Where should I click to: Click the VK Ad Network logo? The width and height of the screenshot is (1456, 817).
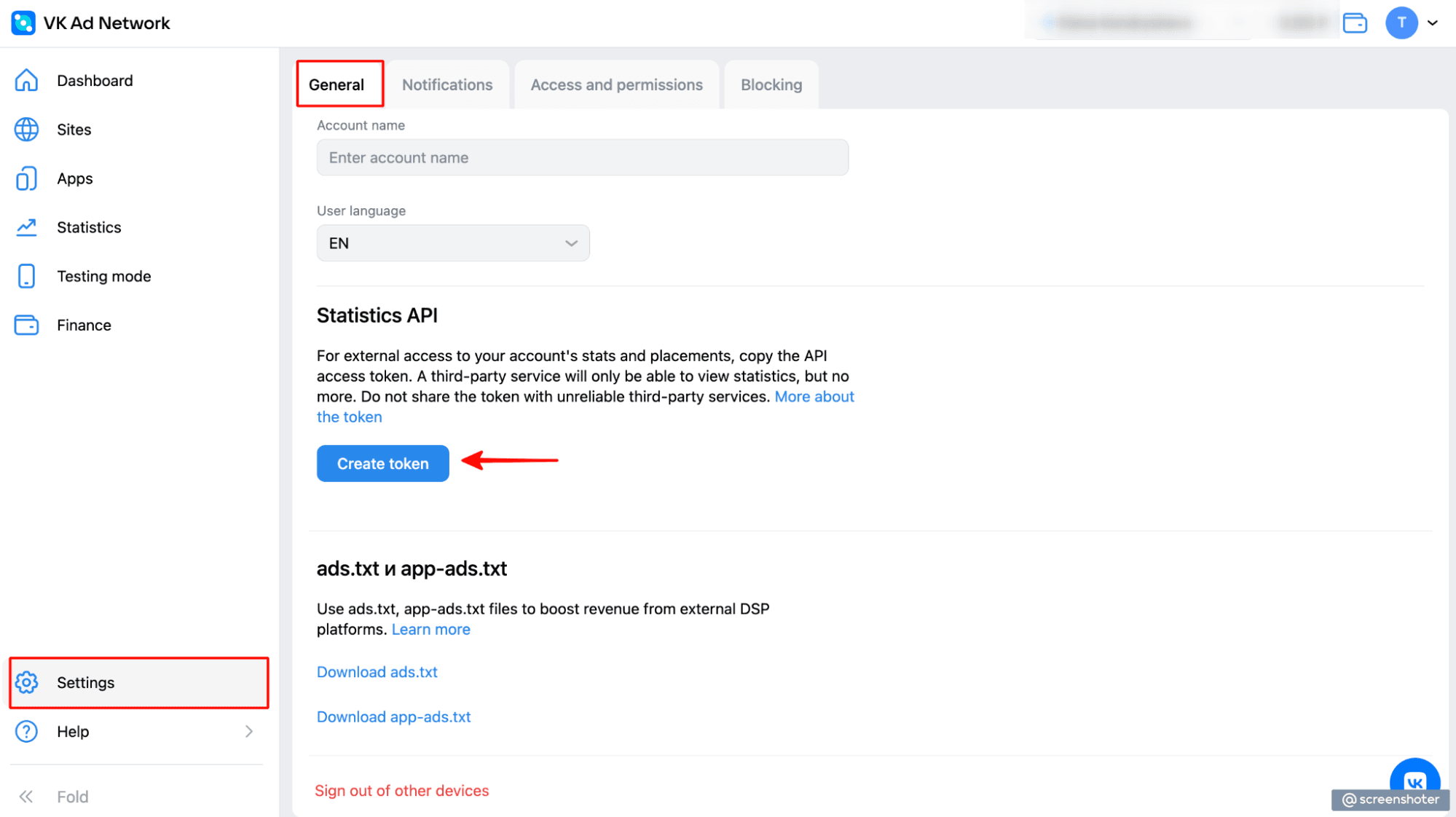pyautogui.click(x=23, y=23)
